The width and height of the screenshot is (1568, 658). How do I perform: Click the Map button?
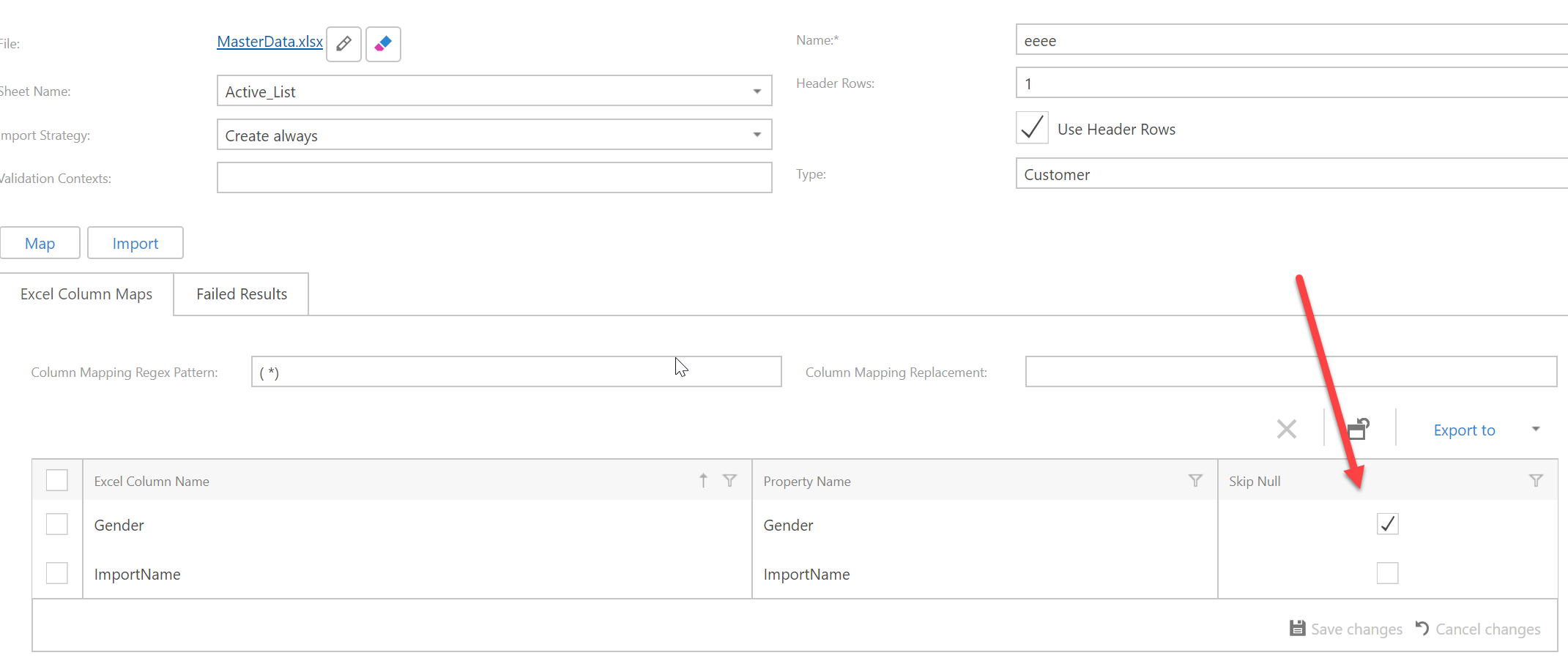[40, 243]
